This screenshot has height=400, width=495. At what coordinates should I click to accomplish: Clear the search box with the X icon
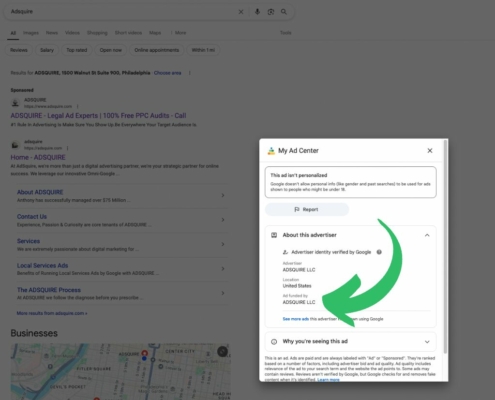pos(241,12)
